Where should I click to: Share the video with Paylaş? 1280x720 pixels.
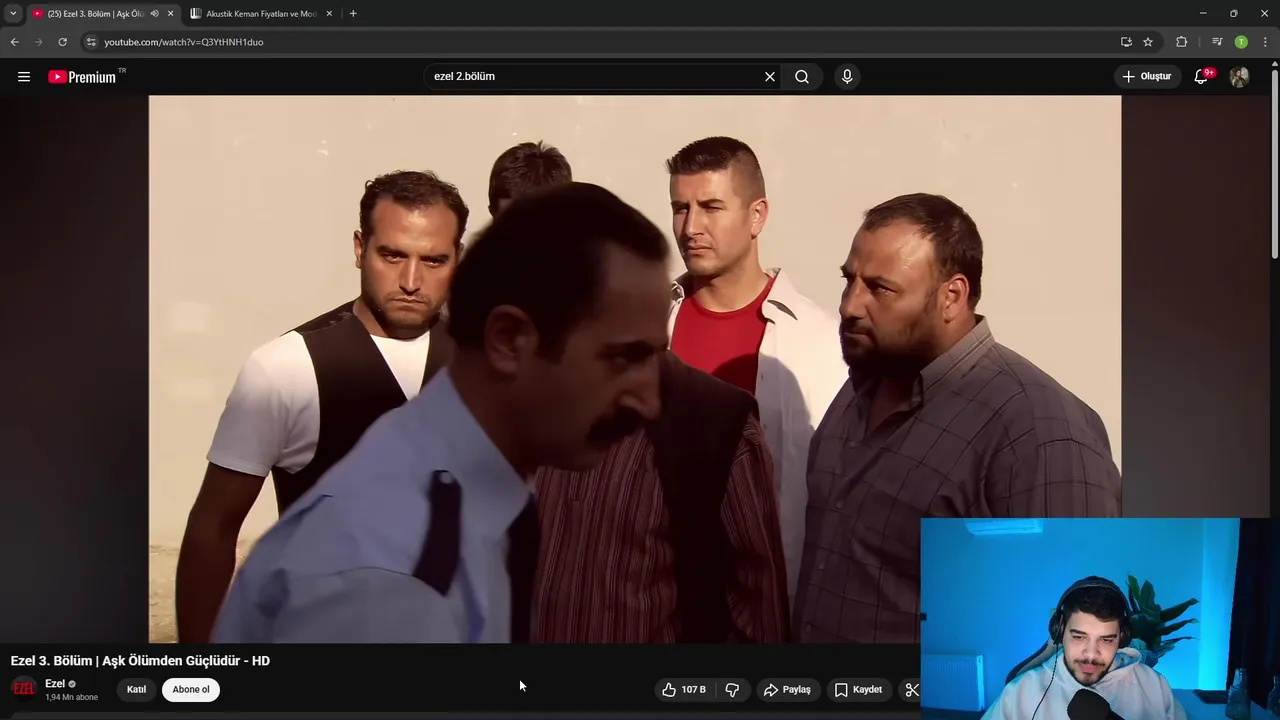point(787,689)
